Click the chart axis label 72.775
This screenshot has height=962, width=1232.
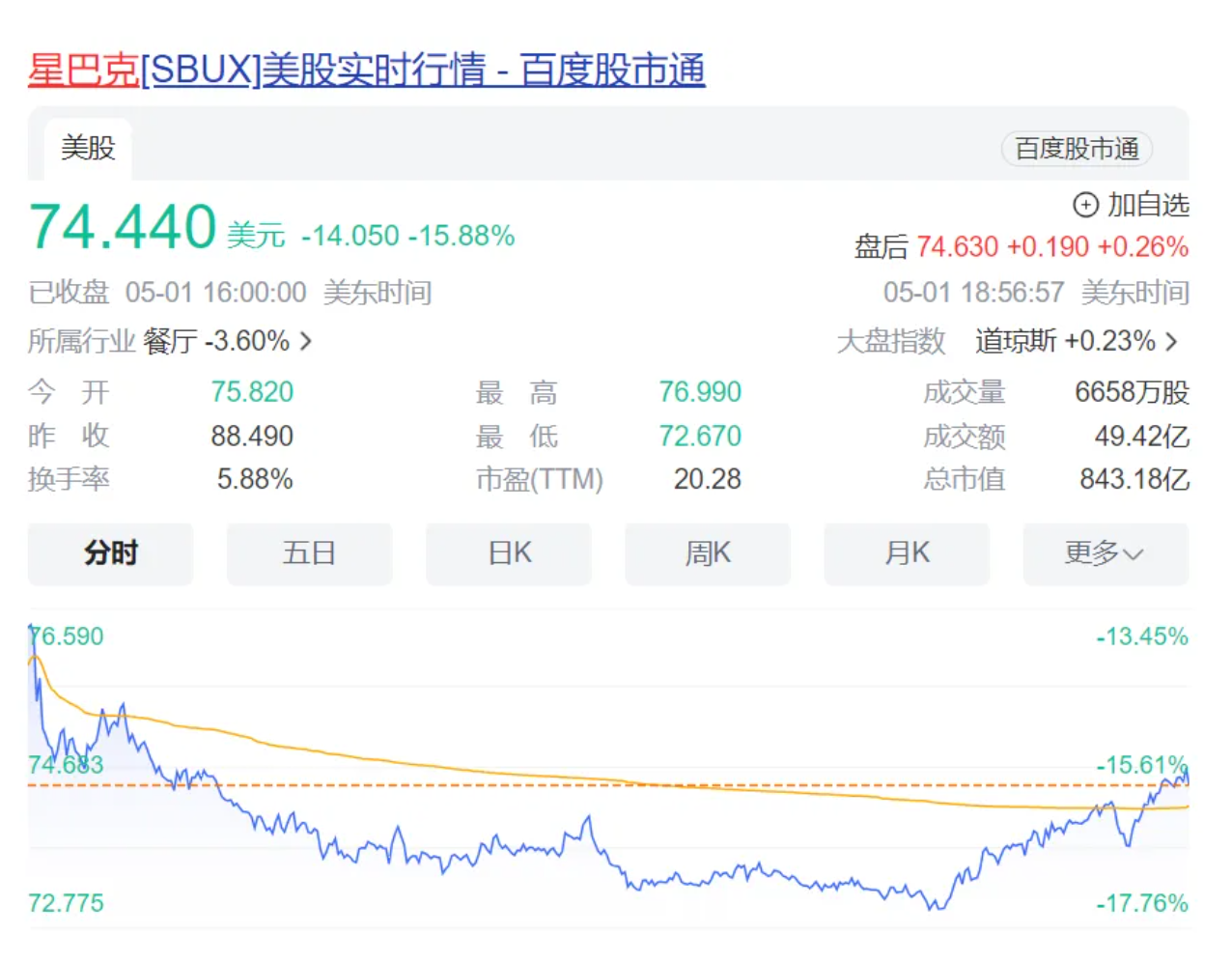click(66, 903)
